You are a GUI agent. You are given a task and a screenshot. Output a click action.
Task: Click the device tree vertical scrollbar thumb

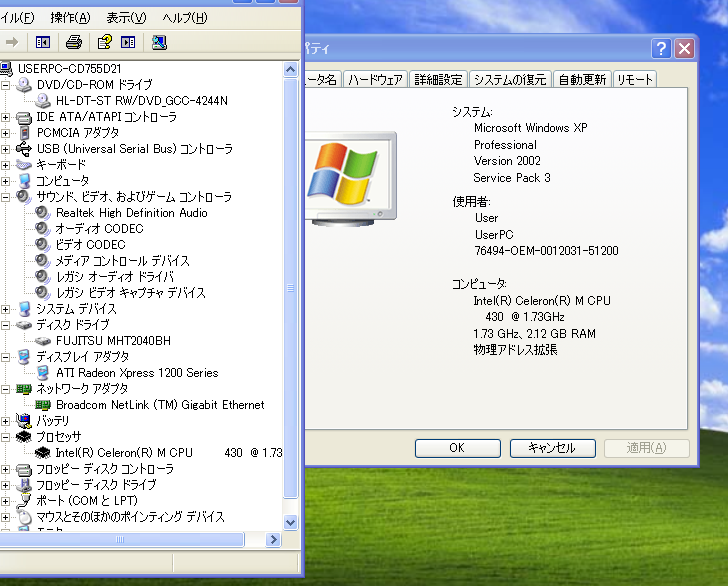[x=290, y=288]
